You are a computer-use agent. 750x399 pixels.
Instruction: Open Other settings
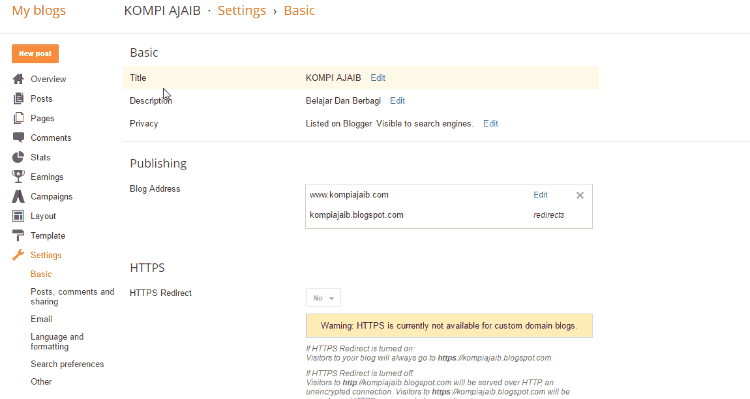(x=41, y=382)
